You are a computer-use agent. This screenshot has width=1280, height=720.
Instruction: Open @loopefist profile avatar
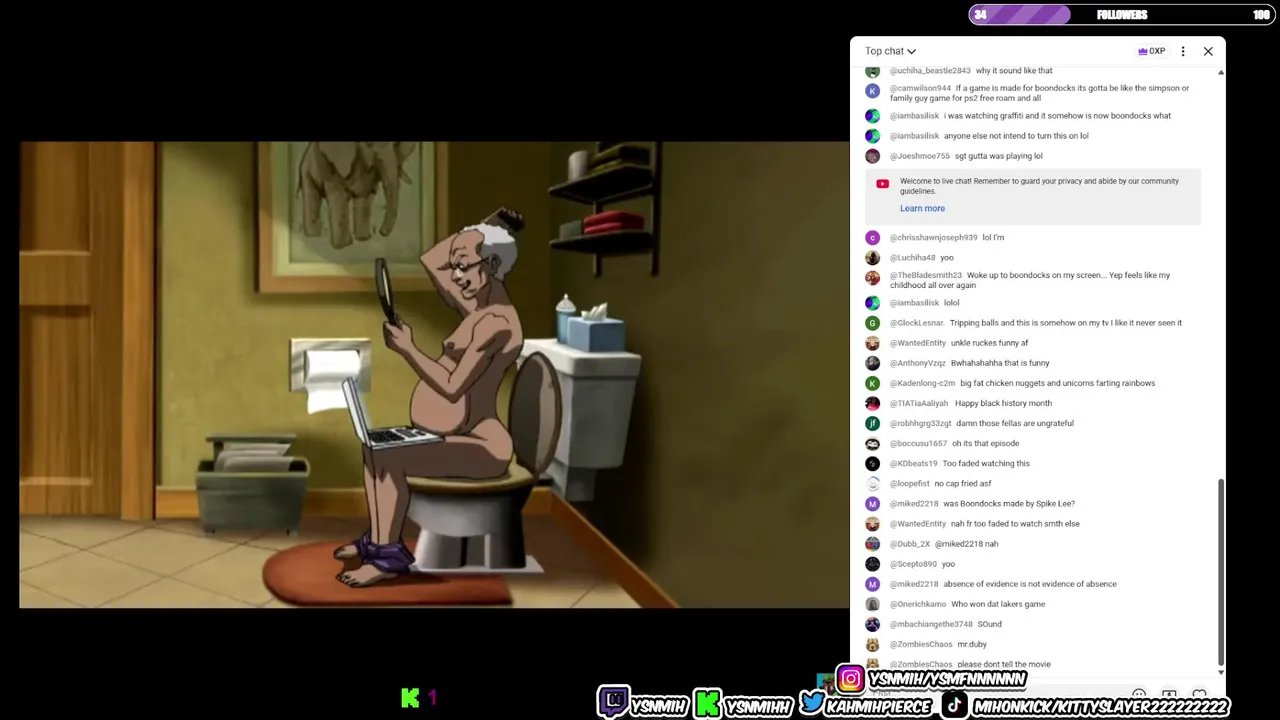click(873, 484)
